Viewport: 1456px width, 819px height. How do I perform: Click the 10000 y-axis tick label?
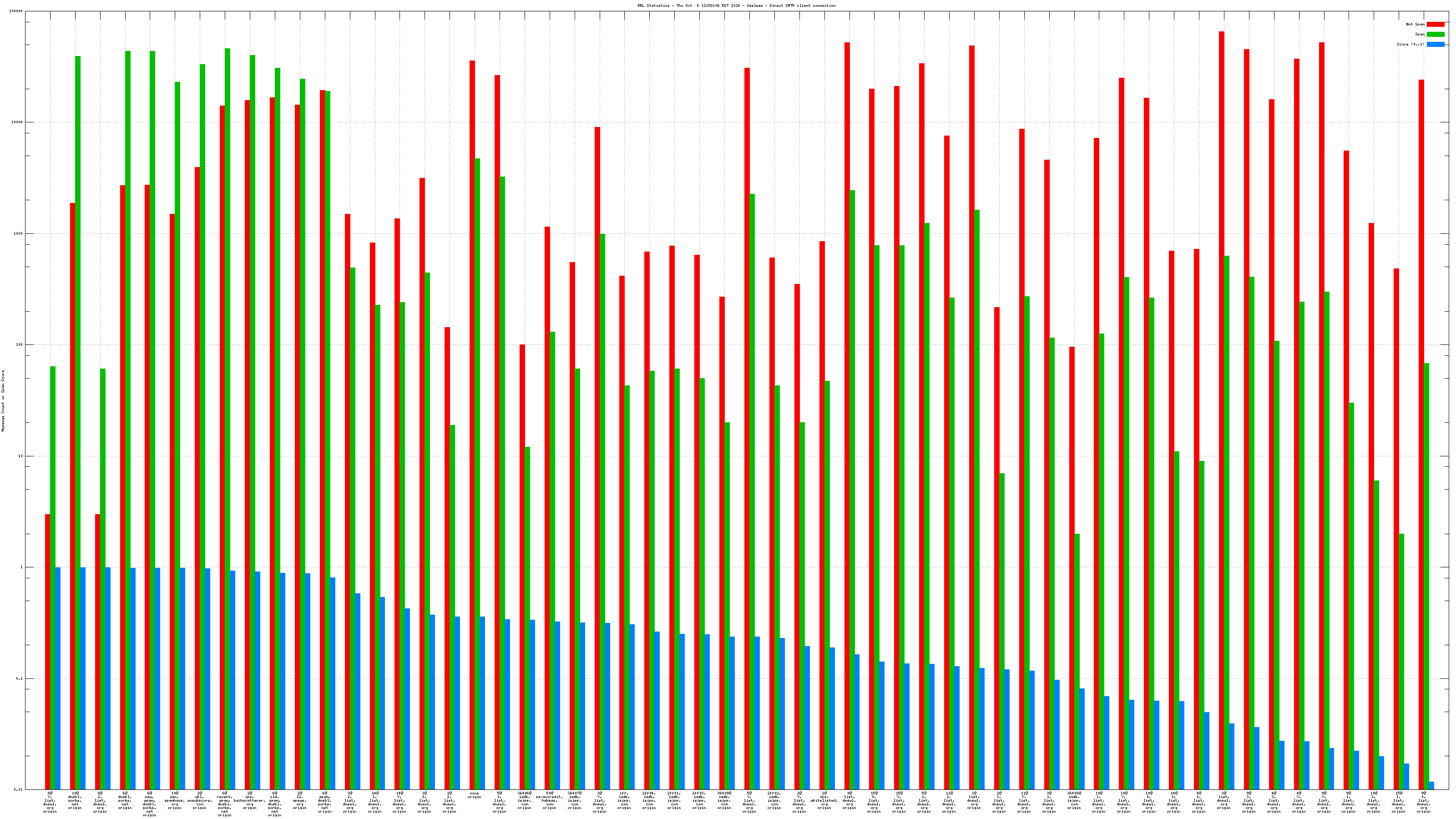tap(18, 123)
